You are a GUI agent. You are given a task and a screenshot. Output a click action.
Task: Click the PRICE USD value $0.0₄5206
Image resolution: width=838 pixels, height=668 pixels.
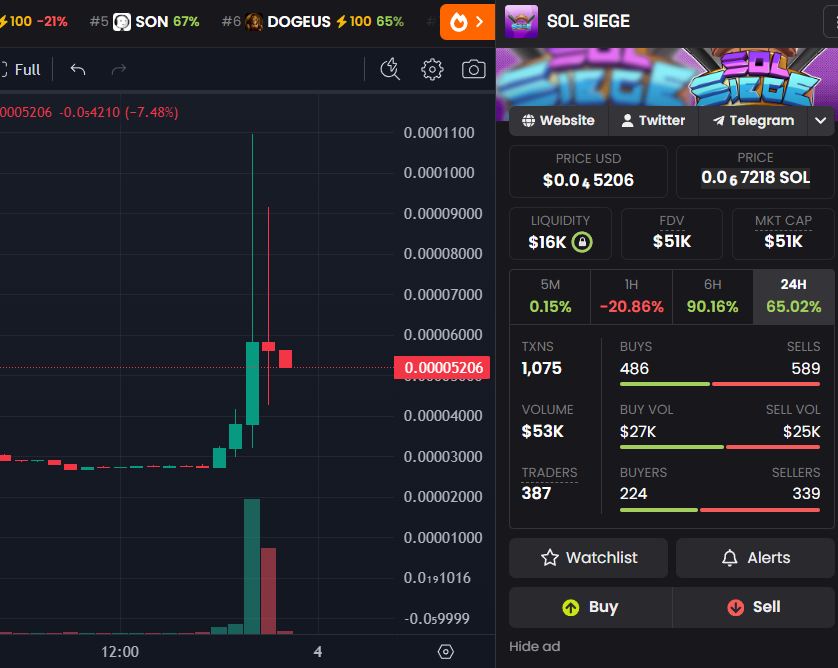click(x=588, y=181)
